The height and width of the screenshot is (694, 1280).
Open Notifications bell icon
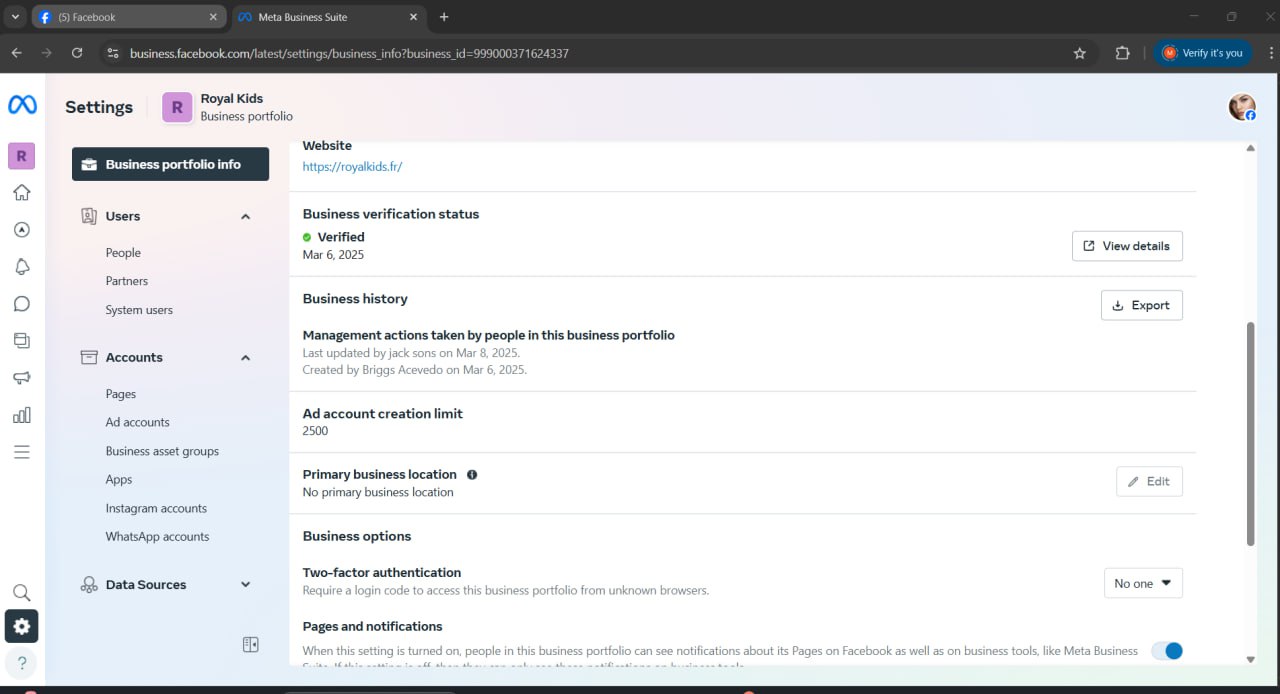pyautogui.click(x=21, y=267)
